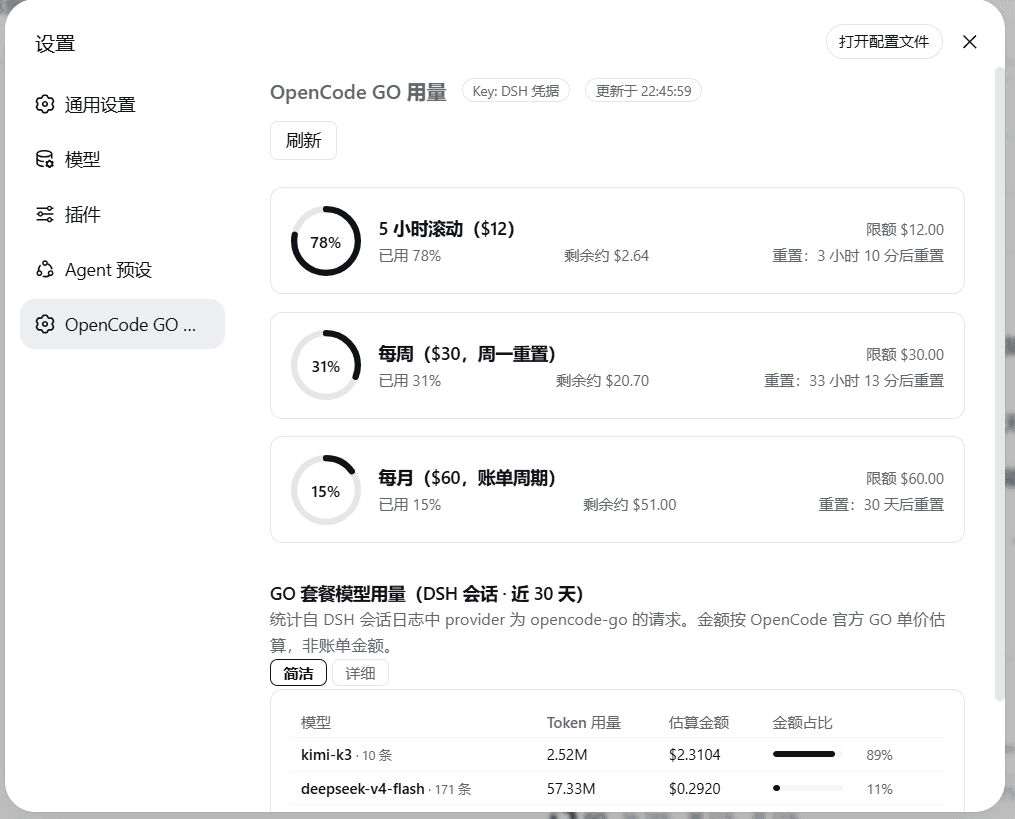Click the deepseek-v4-flash 11% share bar
1015x819 pixels.
click(x=808, y=789)
